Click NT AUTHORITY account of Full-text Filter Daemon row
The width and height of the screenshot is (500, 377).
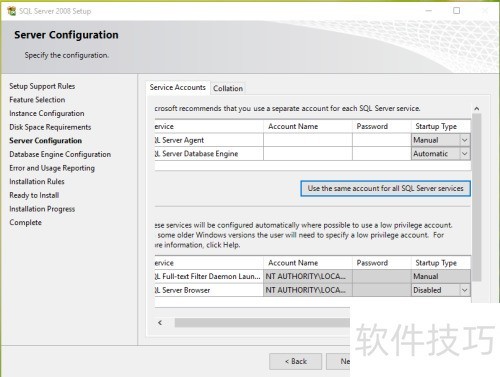point(308,276)
